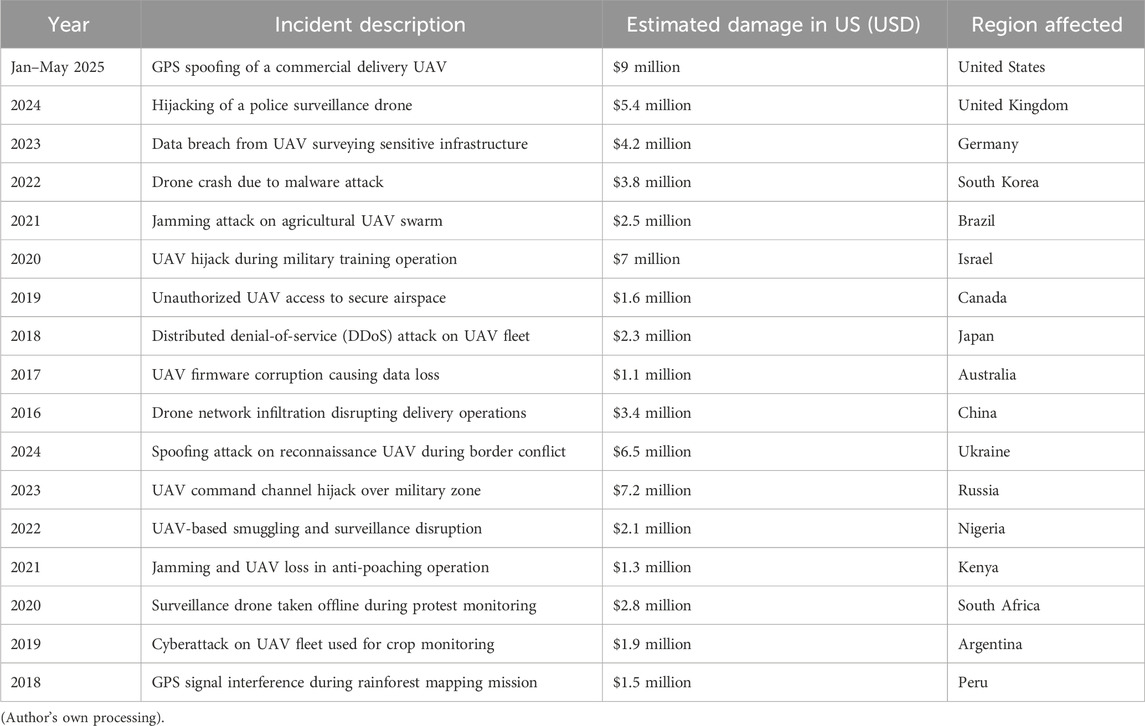Click the United Kingdom region cell

[1012, 106]
